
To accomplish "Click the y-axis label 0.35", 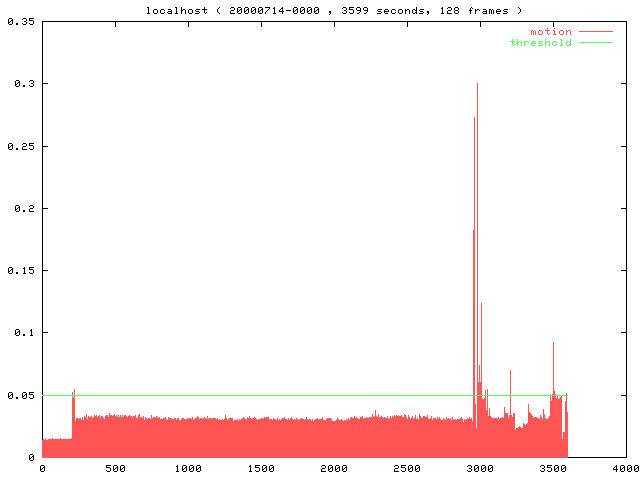I will pyautogui.click(x=20, y=21).
